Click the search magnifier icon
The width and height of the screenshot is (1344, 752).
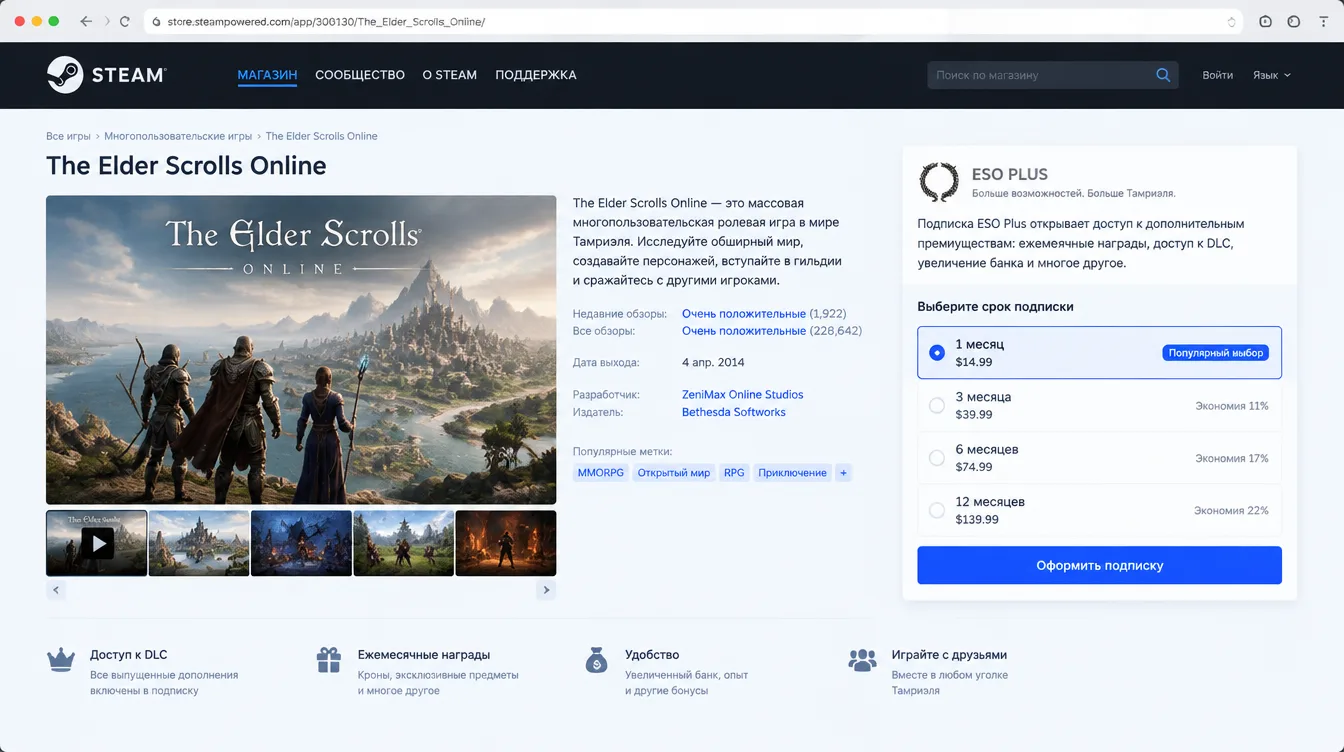click(1163, 75)
